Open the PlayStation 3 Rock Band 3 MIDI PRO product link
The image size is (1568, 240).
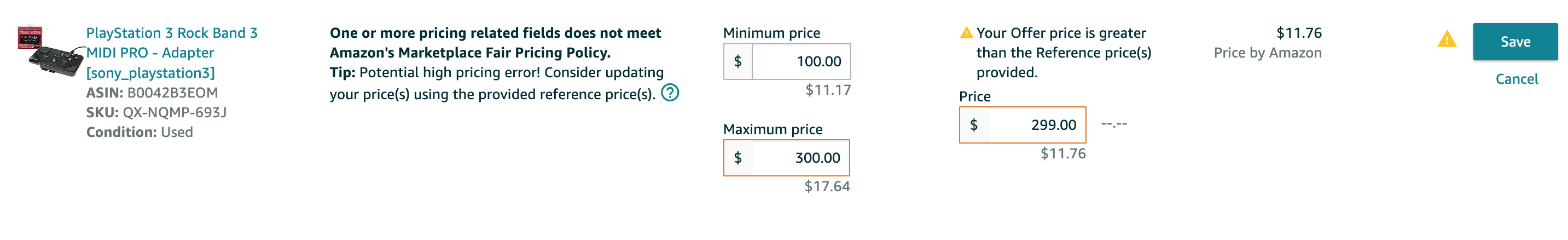(172, 53)
